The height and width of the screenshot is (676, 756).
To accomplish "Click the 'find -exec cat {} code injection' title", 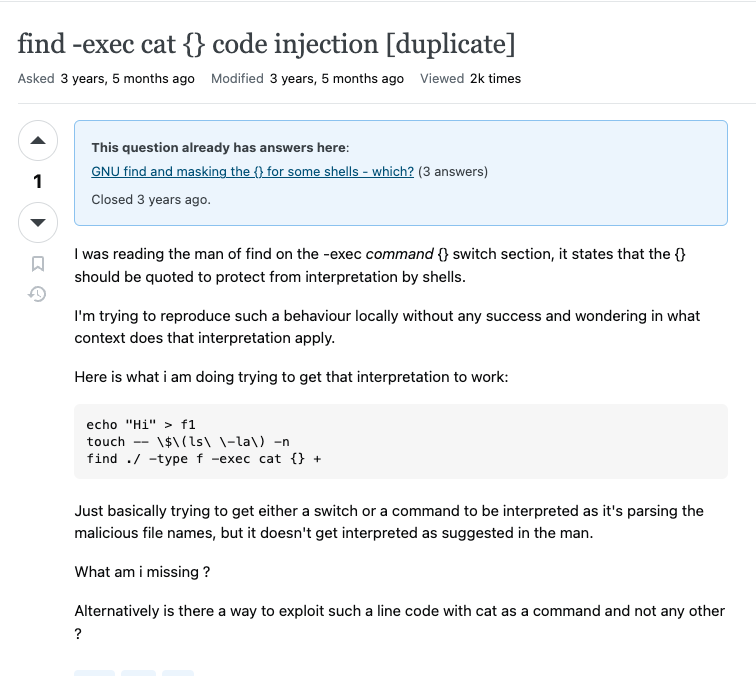I will coord(266,44).
